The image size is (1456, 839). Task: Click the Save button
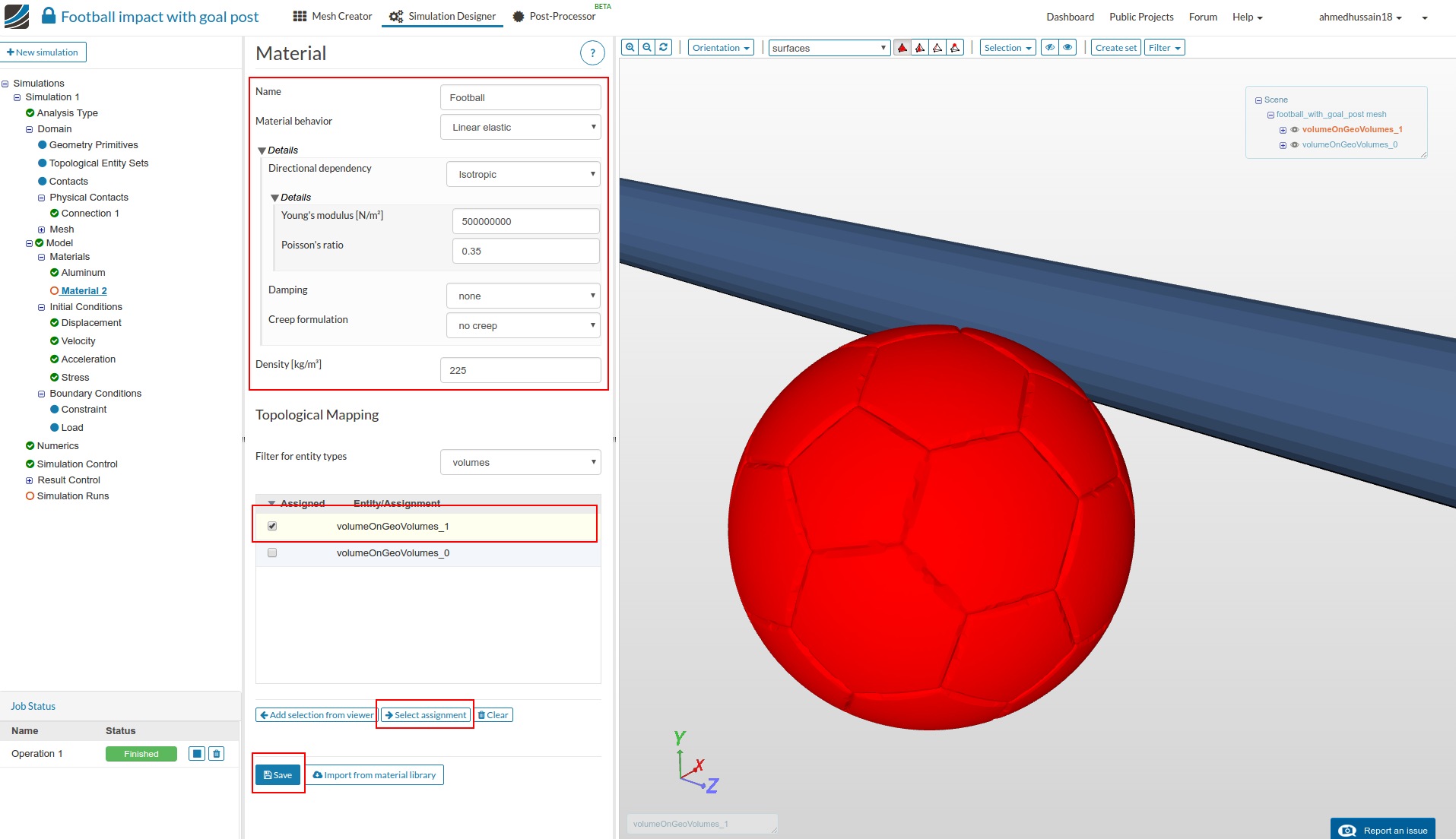tap(278, 775)
